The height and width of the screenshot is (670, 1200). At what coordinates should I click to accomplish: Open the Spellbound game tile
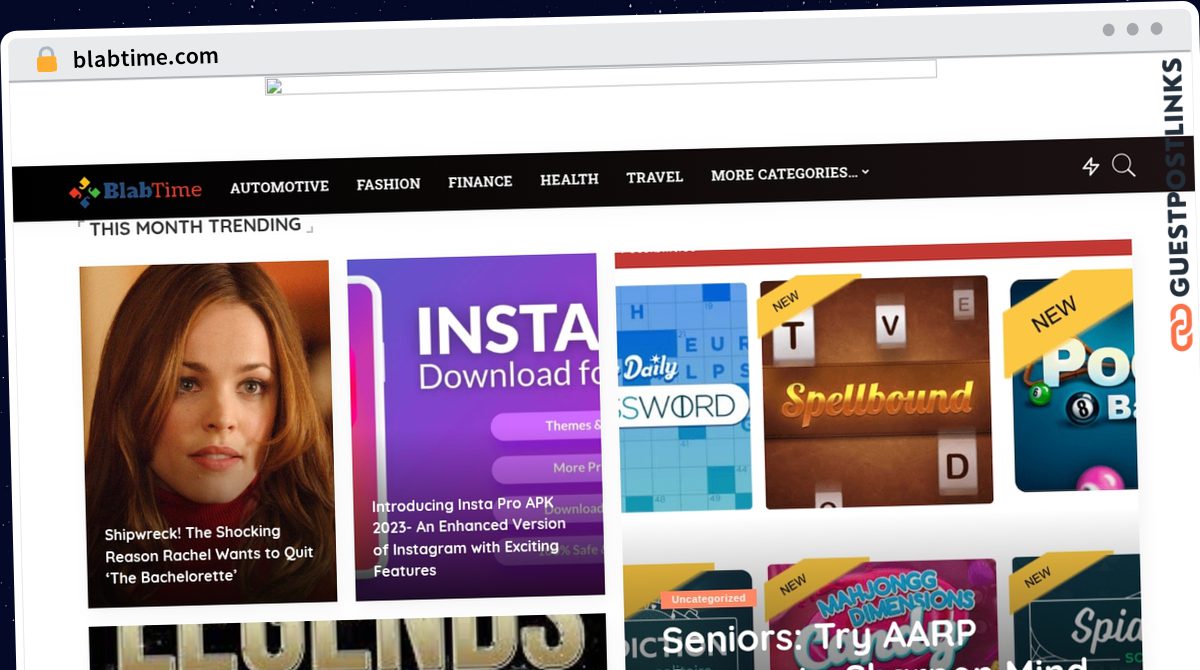876,391
